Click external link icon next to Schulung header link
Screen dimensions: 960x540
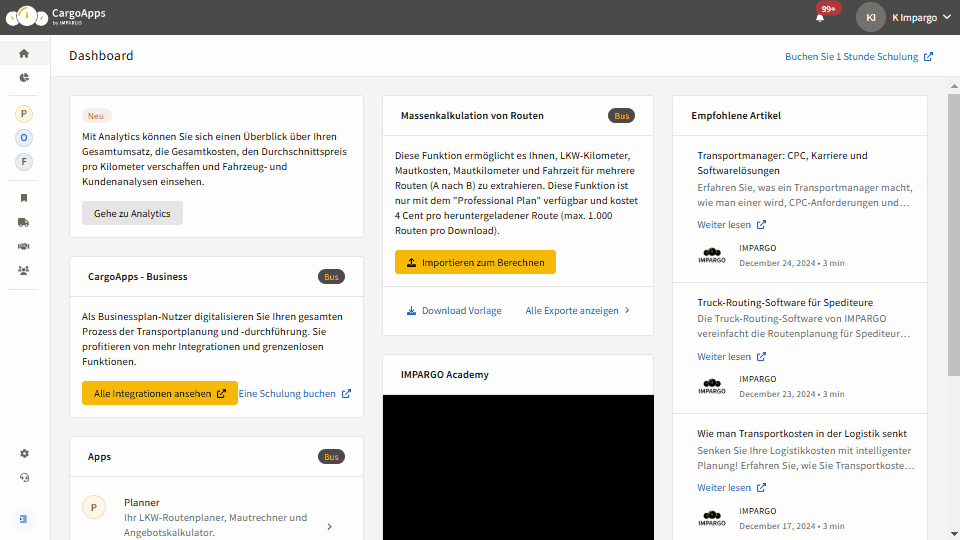928,56
